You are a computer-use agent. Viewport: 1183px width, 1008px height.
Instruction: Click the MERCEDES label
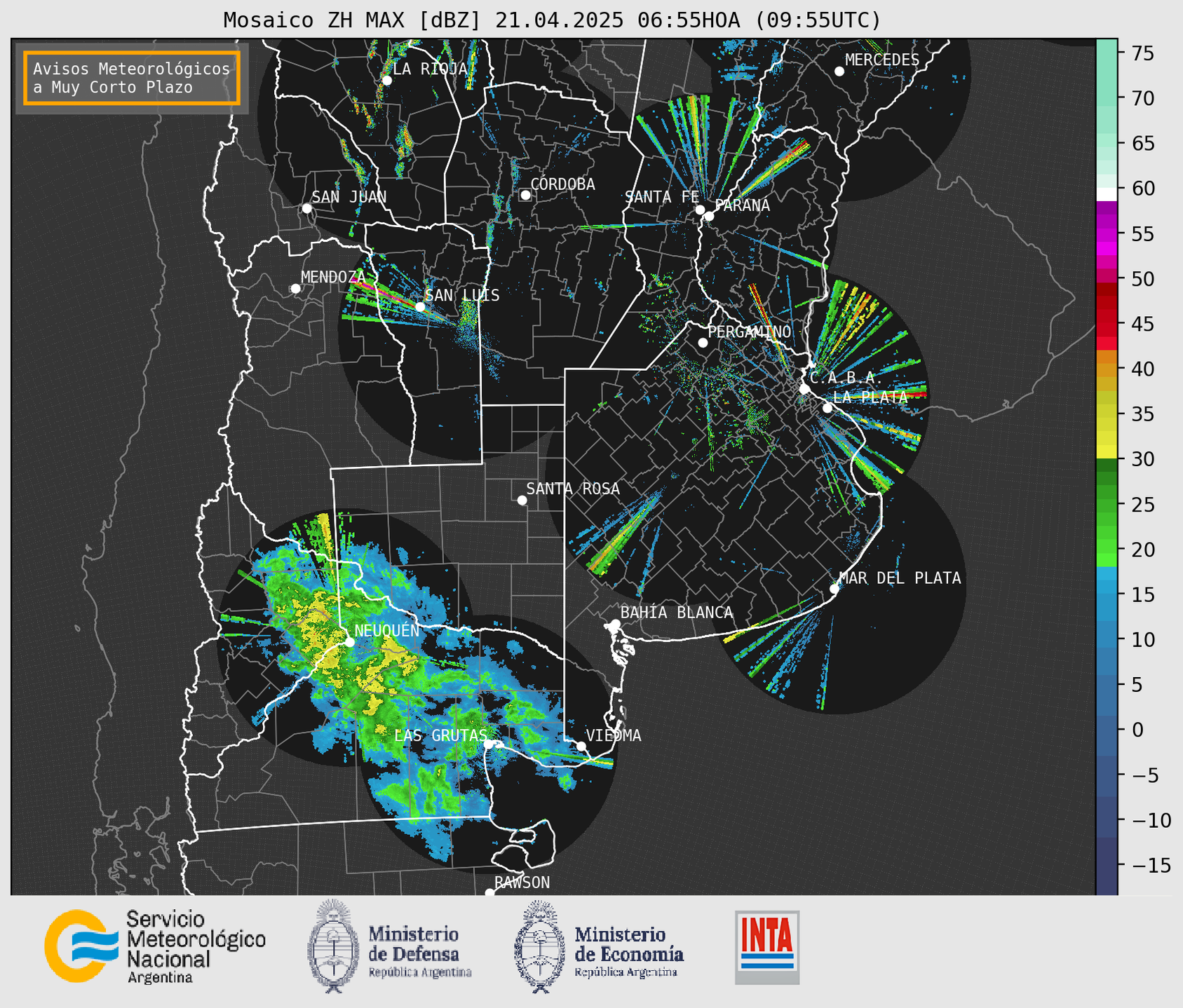coord(882,60)
